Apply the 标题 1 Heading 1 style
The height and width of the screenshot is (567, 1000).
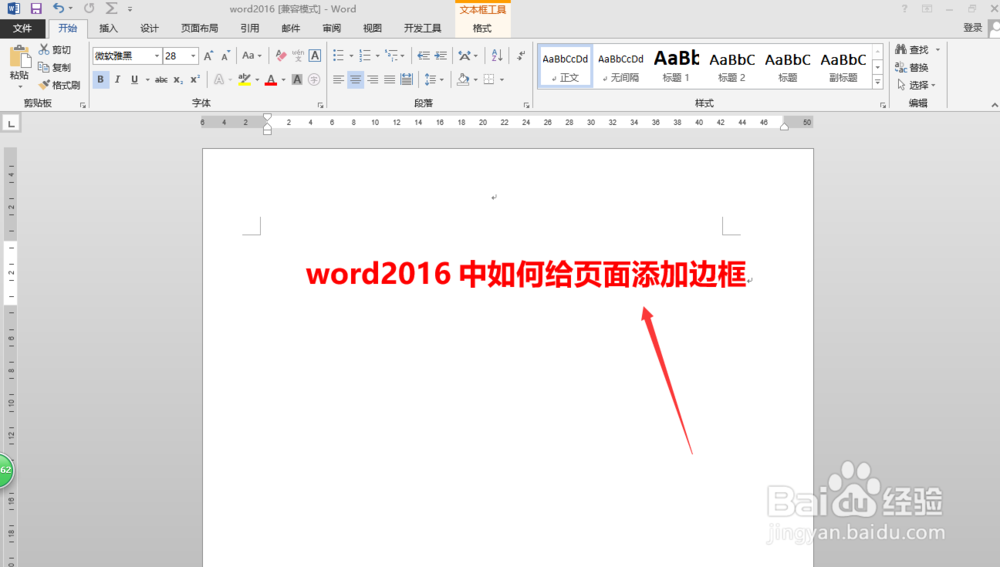(676, 66)
